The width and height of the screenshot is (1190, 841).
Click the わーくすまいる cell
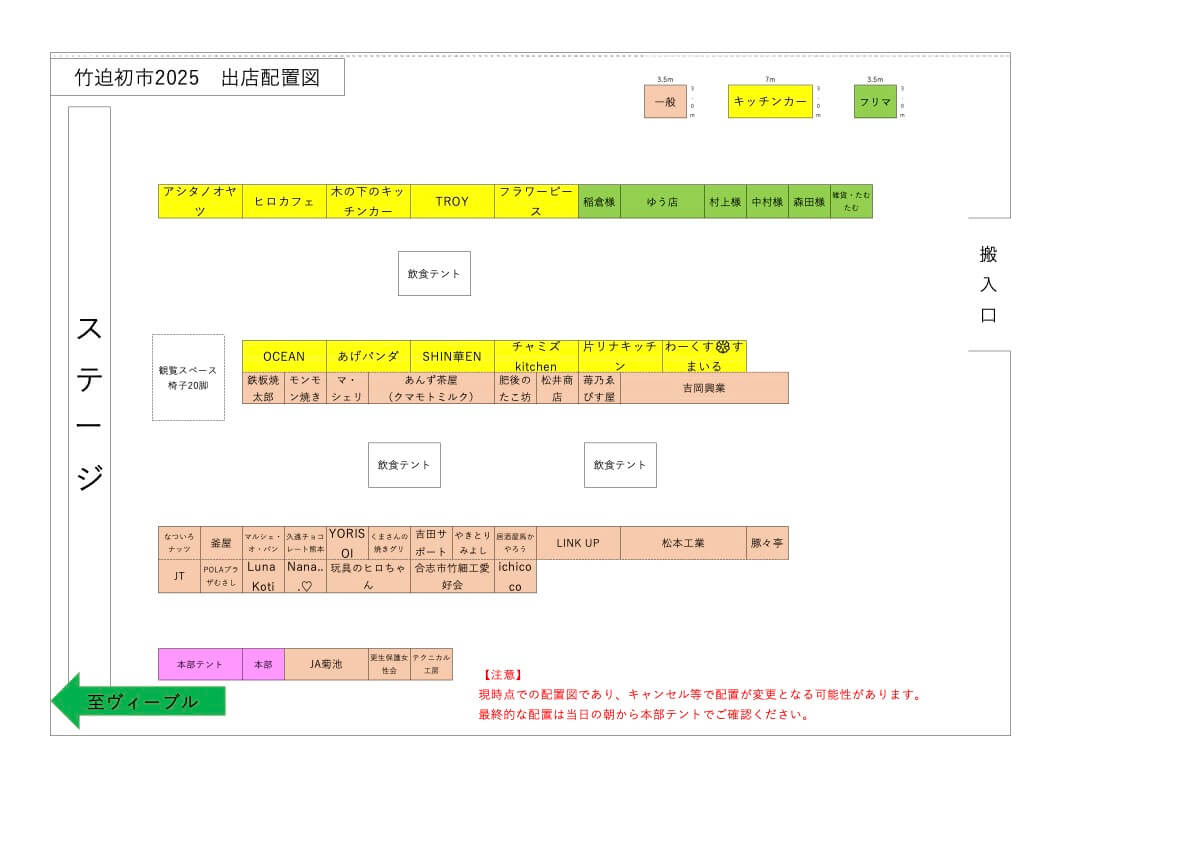pyautogui.click(x=704, y=356)
